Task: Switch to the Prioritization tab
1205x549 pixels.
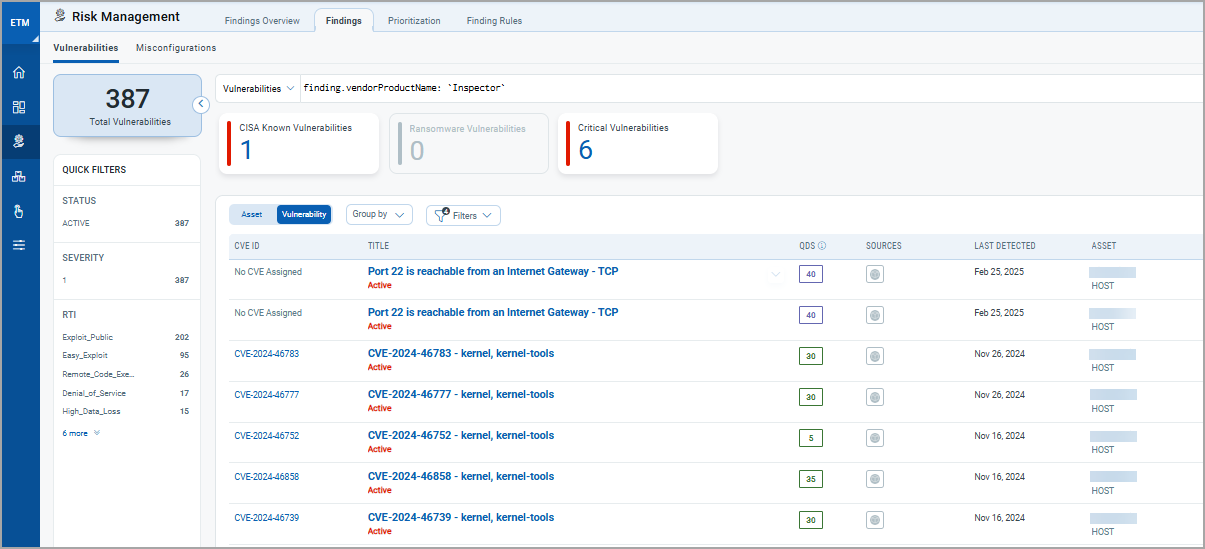Action: 414,21
